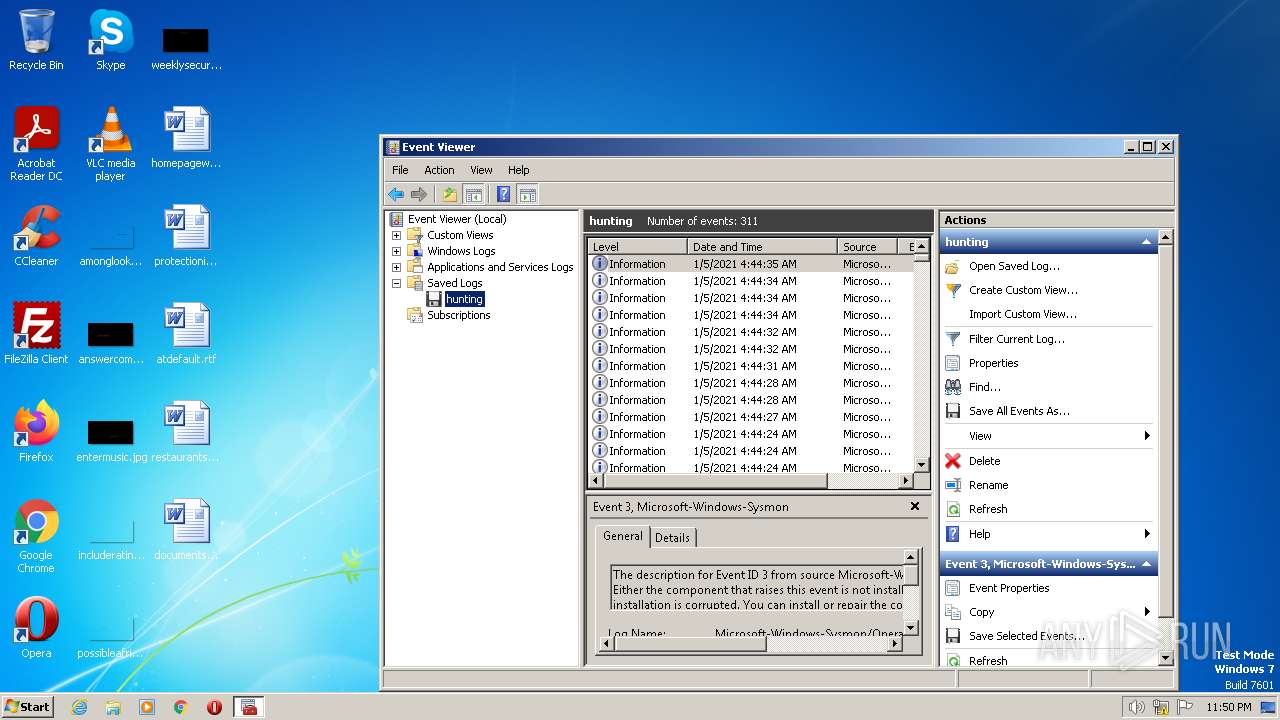The width and height of the screenshot is (1280, 720).
Task: Click the Save All Events disk icon
Action: (953, 411)
